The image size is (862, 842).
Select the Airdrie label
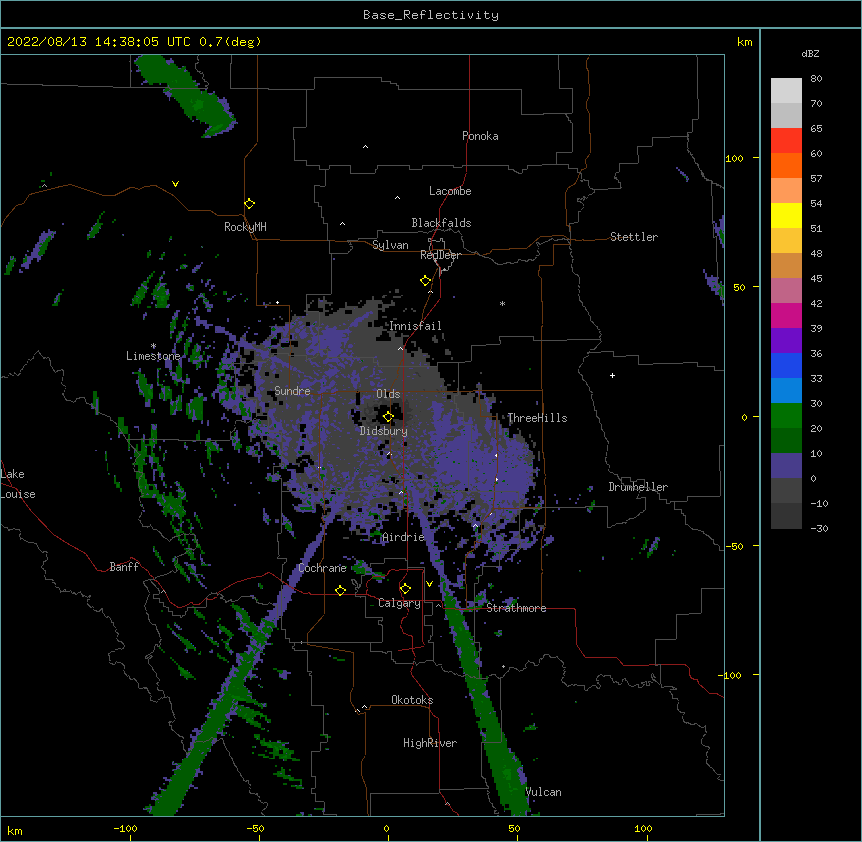pyautogui.click(x=403, y=537)
